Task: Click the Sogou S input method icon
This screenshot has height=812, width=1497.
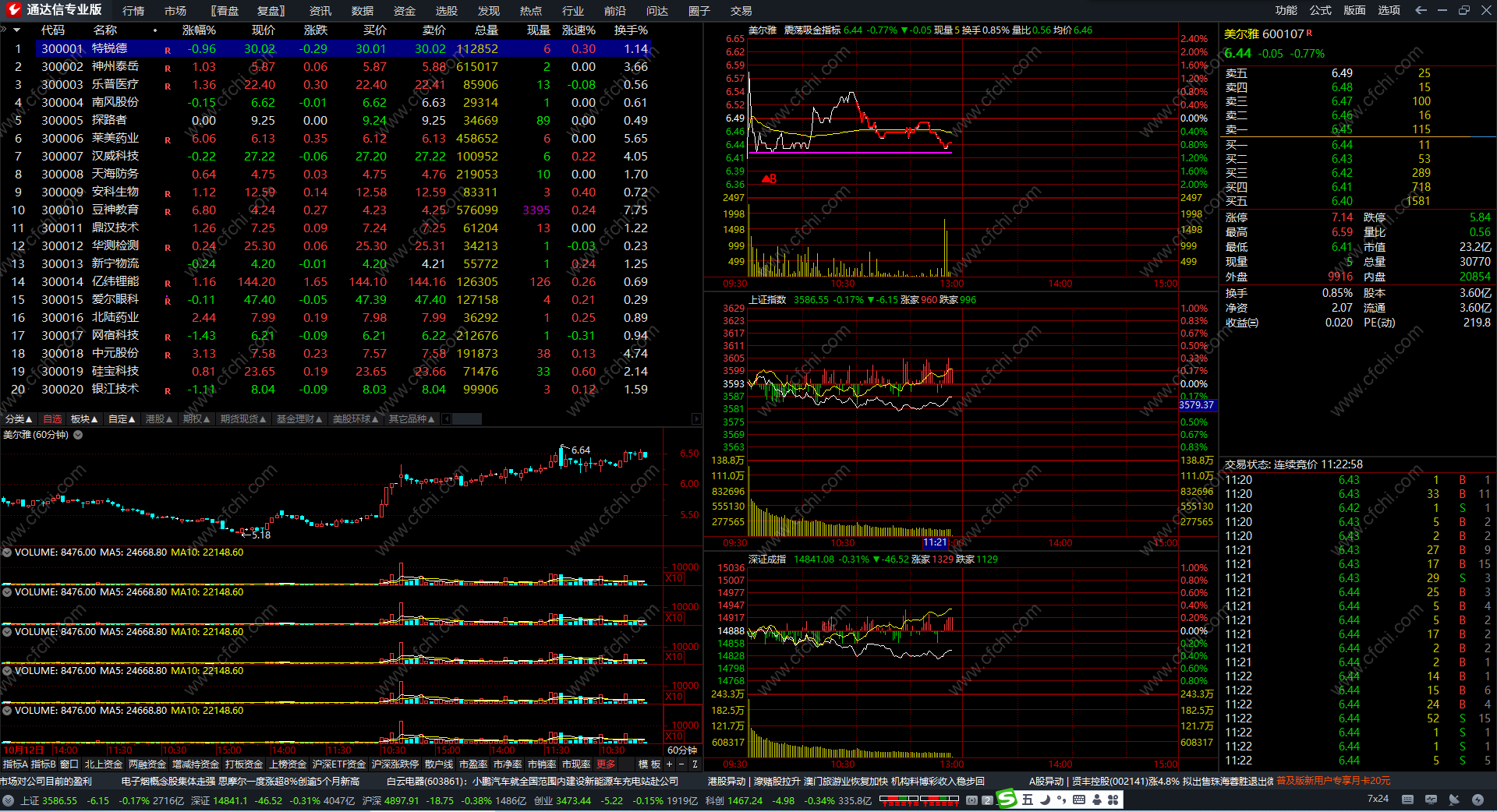Action: 1007,799
